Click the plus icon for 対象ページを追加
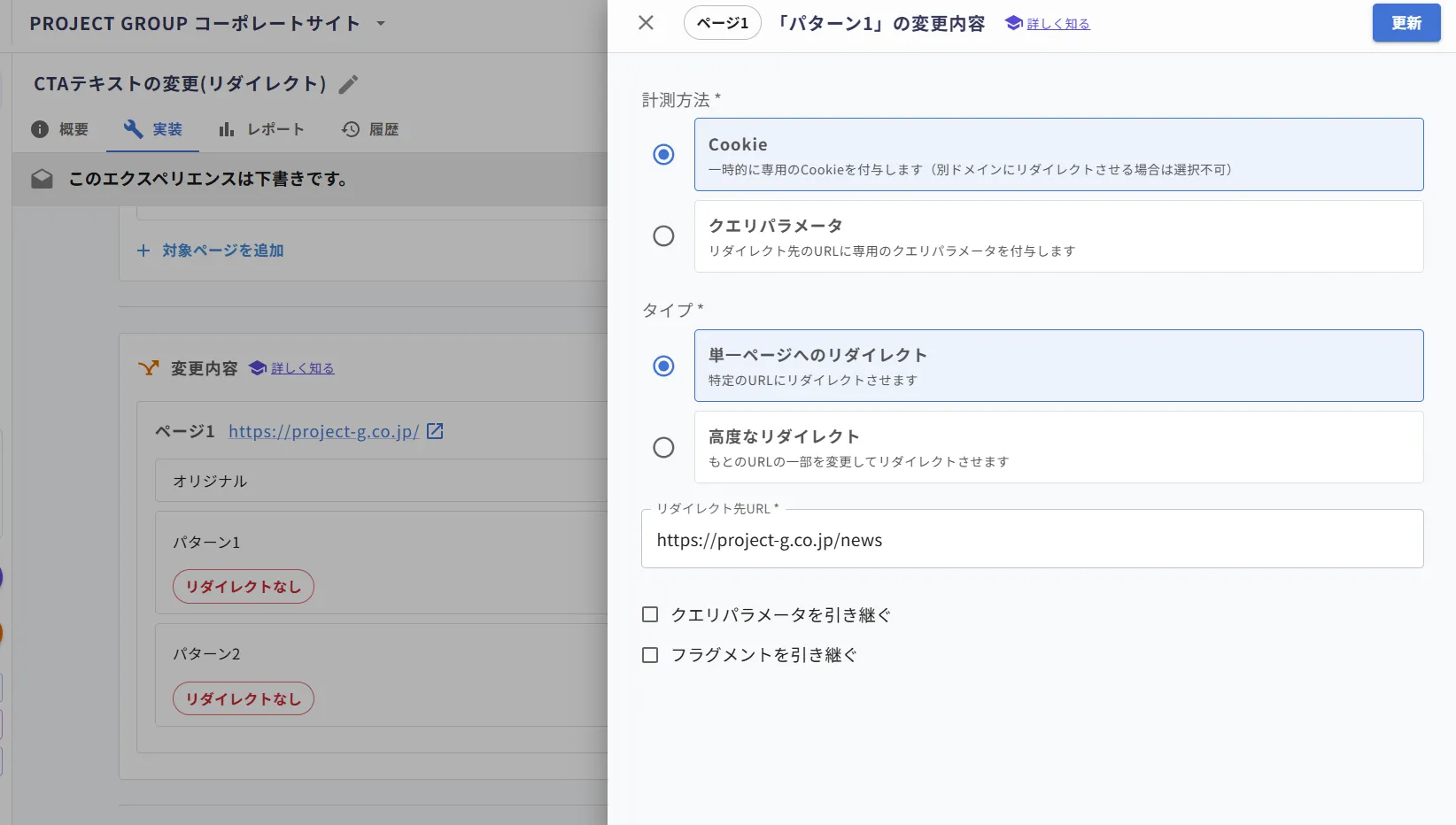The image size is (1456, 825). [x=143, y=251]
